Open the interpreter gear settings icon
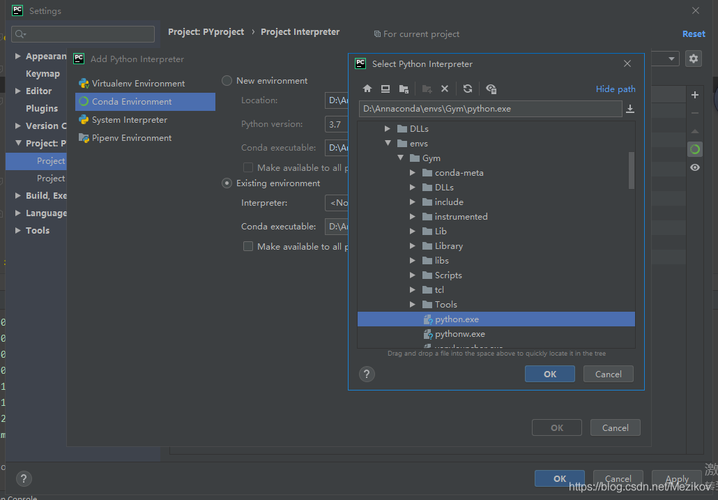Viewport: 718px width, 500px height. pos(693,59)
